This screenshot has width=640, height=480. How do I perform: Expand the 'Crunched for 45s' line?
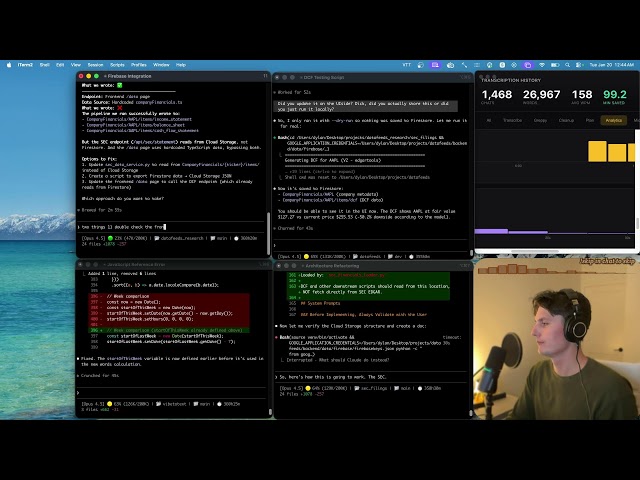click(x=98, y=376)
